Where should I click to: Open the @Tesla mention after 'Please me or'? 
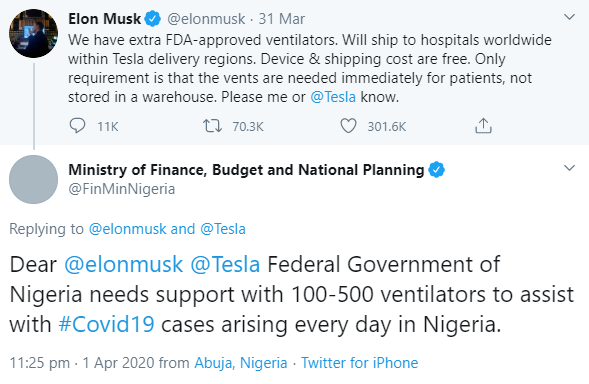click(333, 97)
